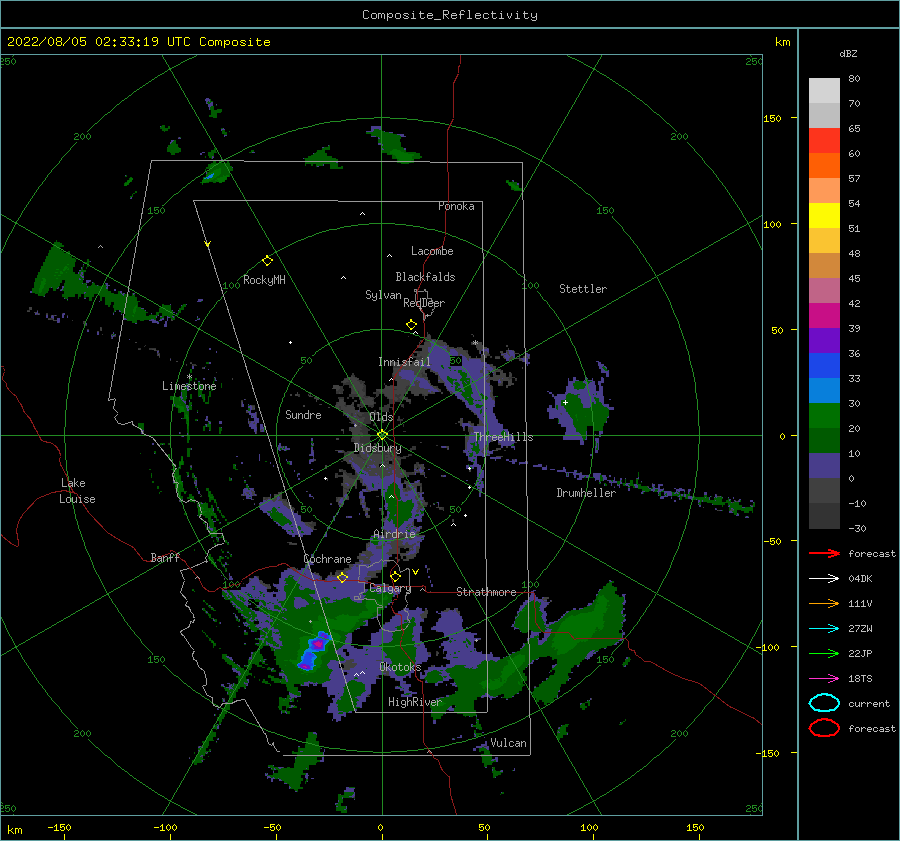900x841 pixels.
Task: Click the yellow swatch between 54 and 51 dBZ
Action: [x=824, y=216]
